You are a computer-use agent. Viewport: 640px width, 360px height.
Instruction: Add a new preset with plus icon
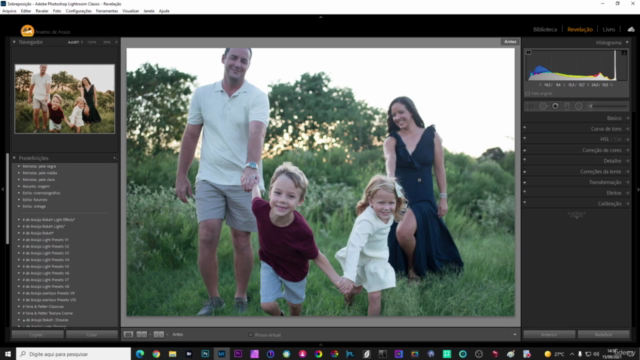115,158
